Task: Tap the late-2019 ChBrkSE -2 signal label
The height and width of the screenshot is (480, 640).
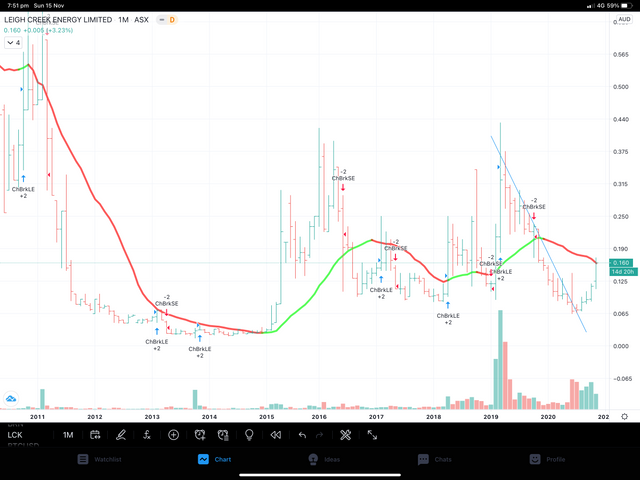Action: (534, 203)
